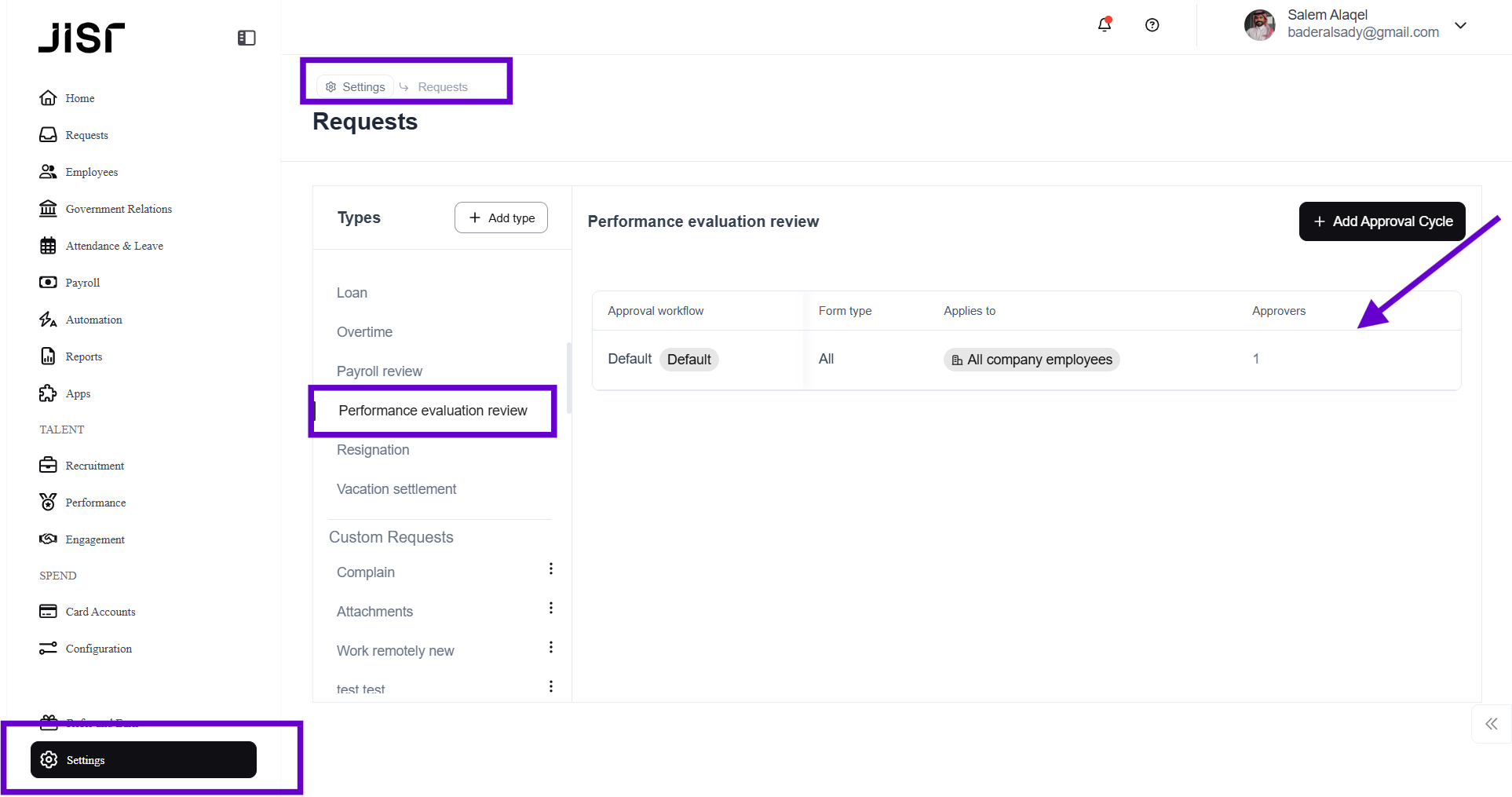Select the Resignation request type
Viewport: 1512px width, 797px height.
[373, 450]
